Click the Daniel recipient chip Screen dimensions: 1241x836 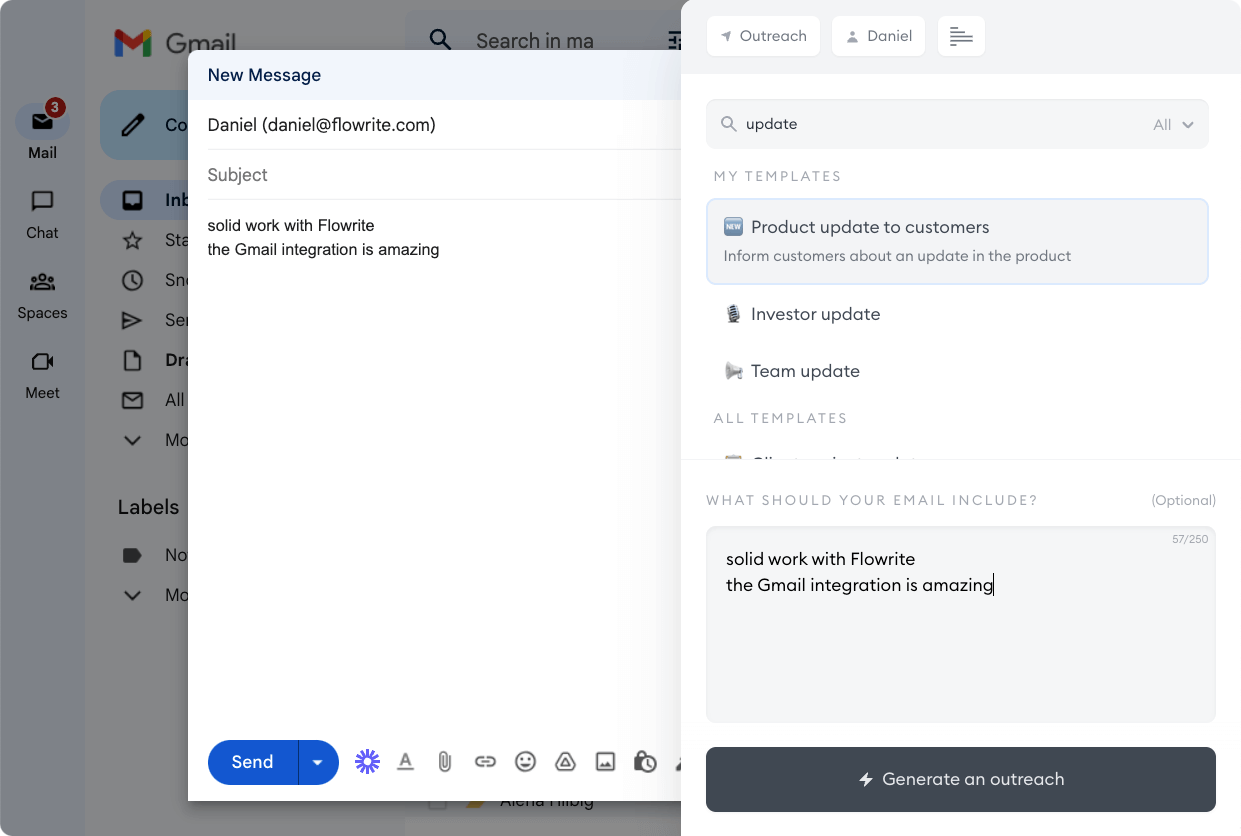878,36
